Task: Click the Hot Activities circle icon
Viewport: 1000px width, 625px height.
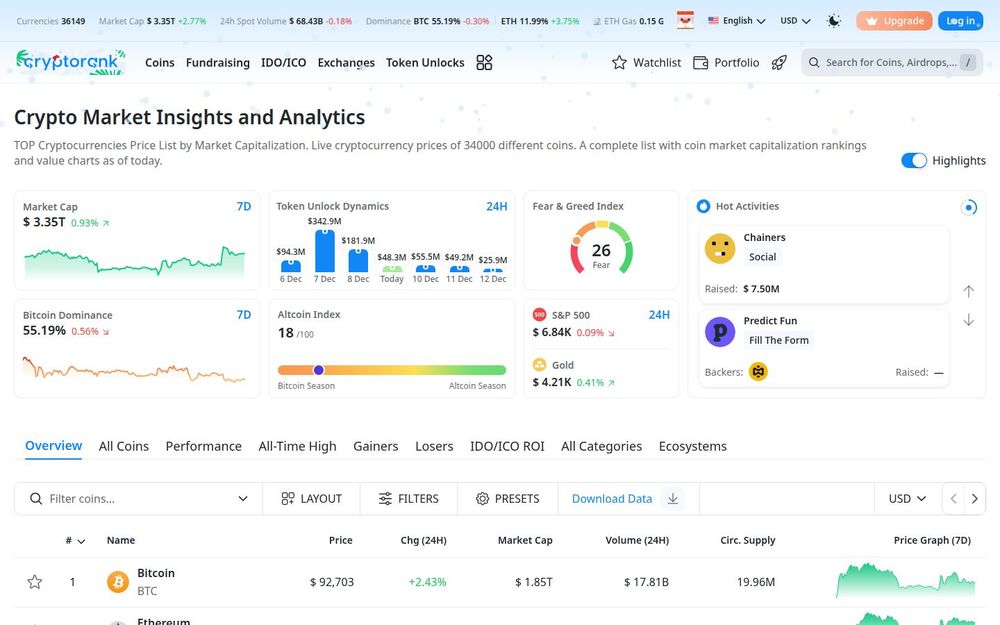Action: point(703,206)
